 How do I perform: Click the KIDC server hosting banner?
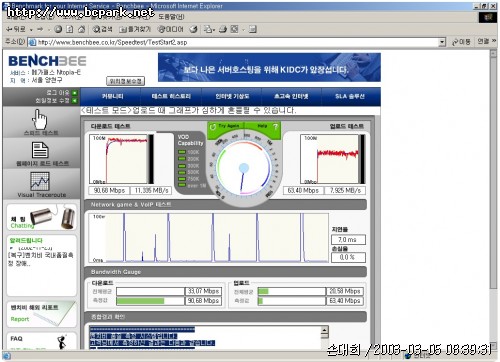(x=269, y=67)
